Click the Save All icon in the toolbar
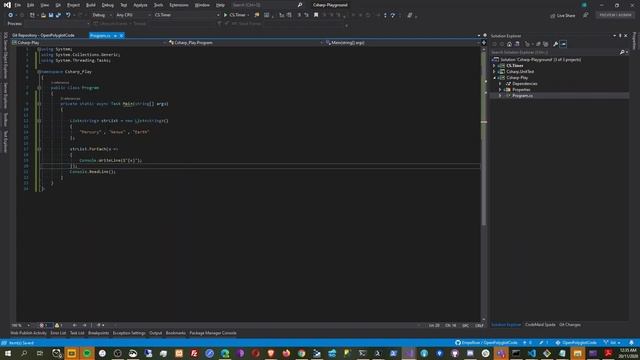640x360 pixels. coord(58,15)
